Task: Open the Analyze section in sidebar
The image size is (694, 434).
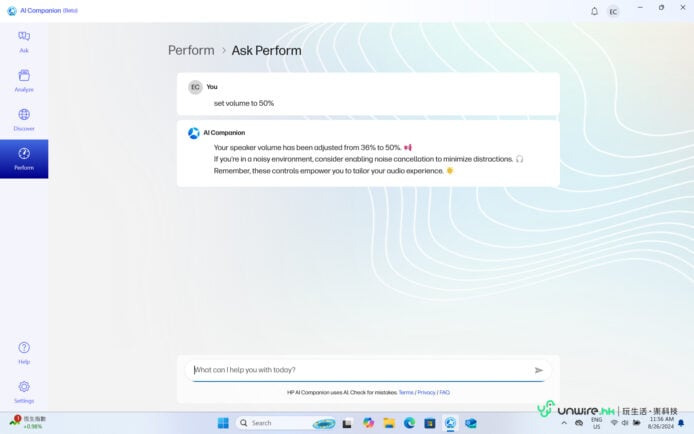Action: coord(24,80)
